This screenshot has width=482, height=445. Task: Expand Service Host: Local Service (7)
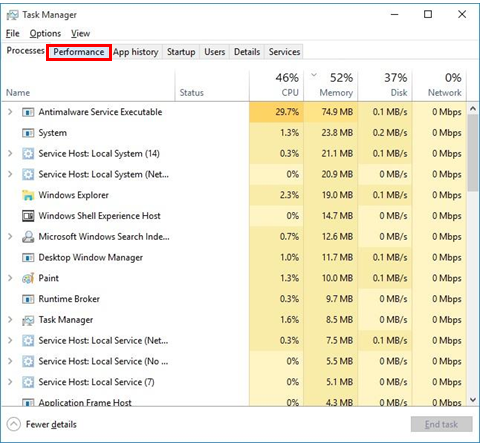[x=10, y=382]
